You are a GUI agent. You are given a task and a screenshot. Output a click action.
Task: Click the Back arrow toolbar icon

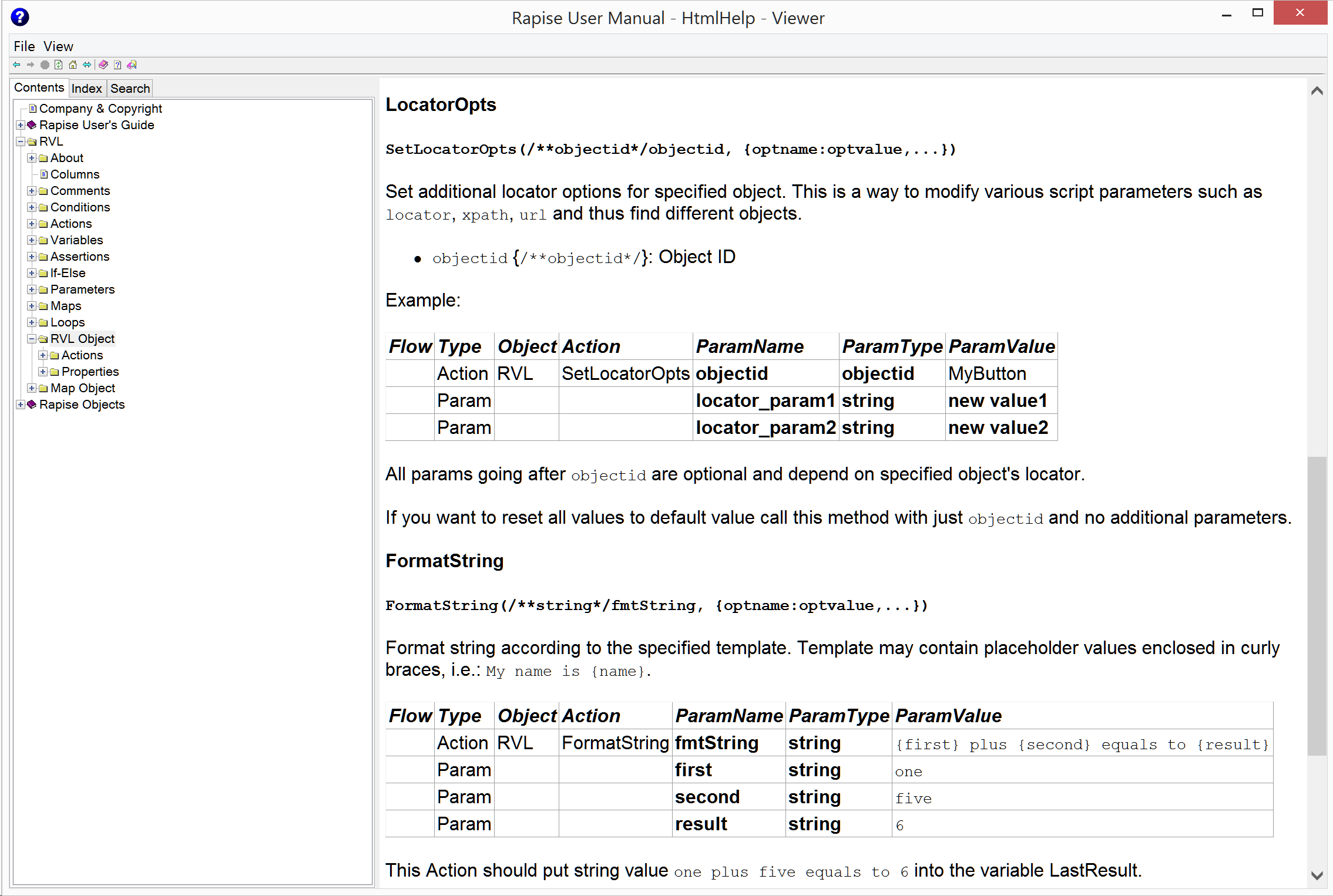pyautogui.click(x=16, y=65)
